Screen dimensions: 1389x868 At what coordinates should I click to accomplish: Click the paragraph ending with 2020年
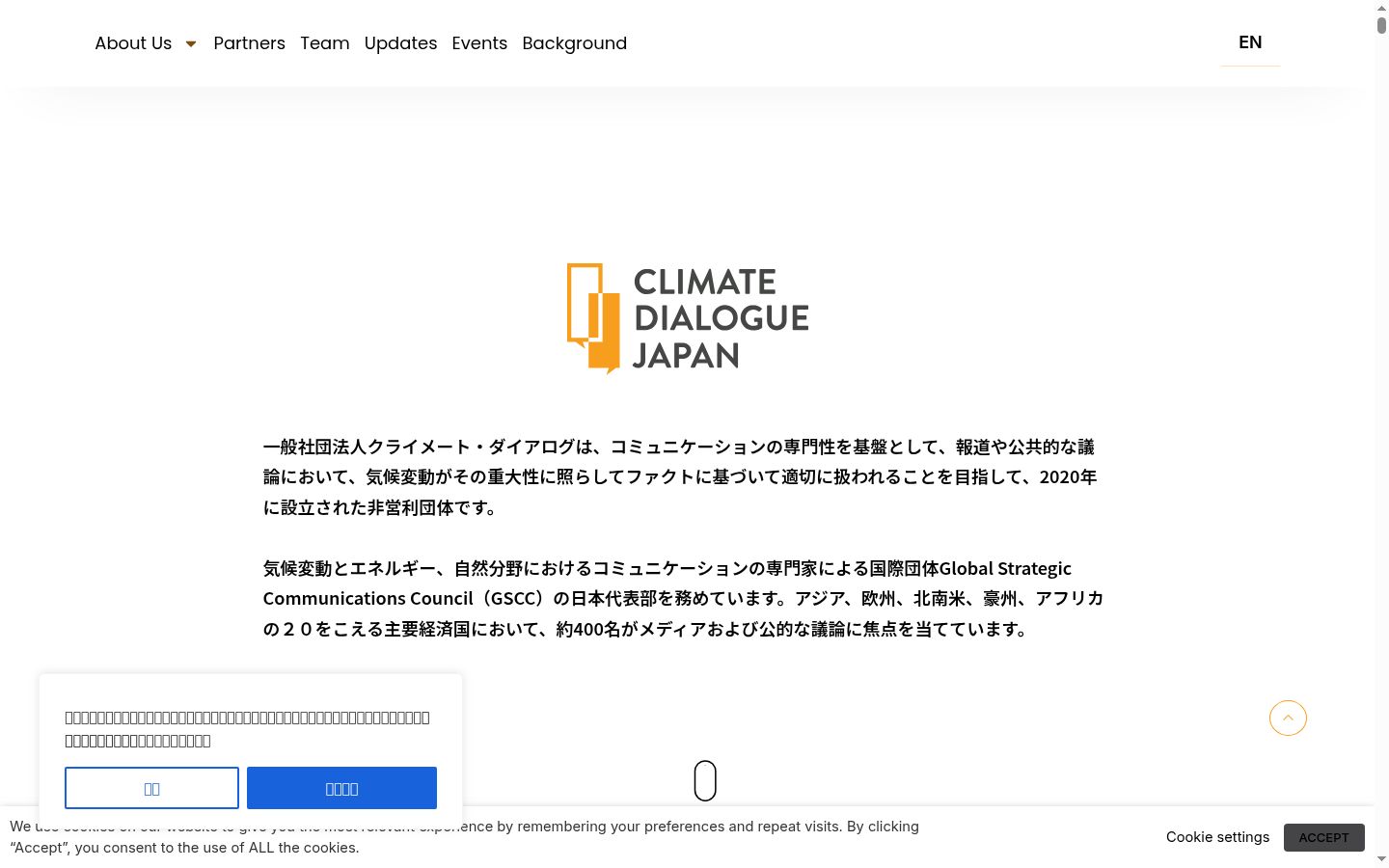680,476
